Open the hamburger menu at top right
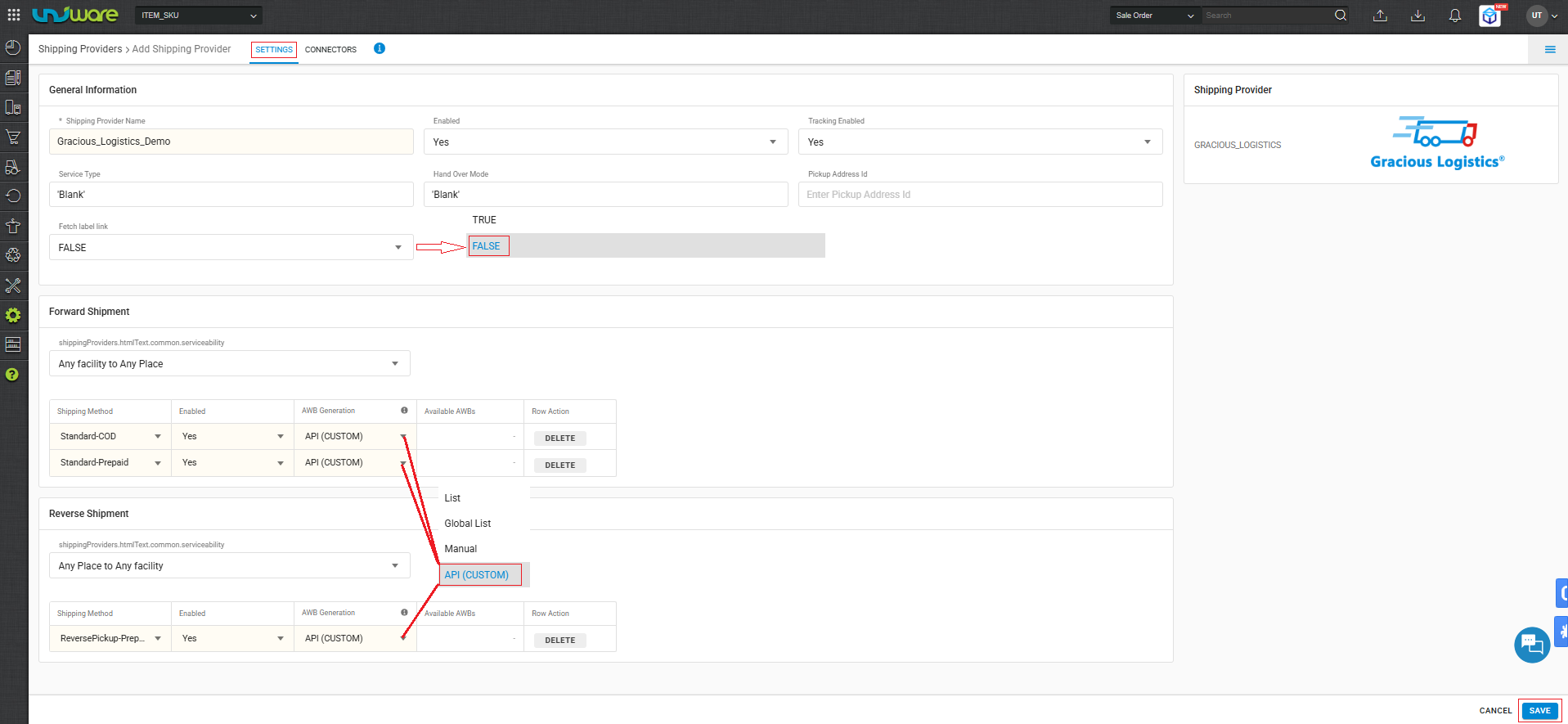Viewport: 1568px width, 724px height. point(1549,50)
